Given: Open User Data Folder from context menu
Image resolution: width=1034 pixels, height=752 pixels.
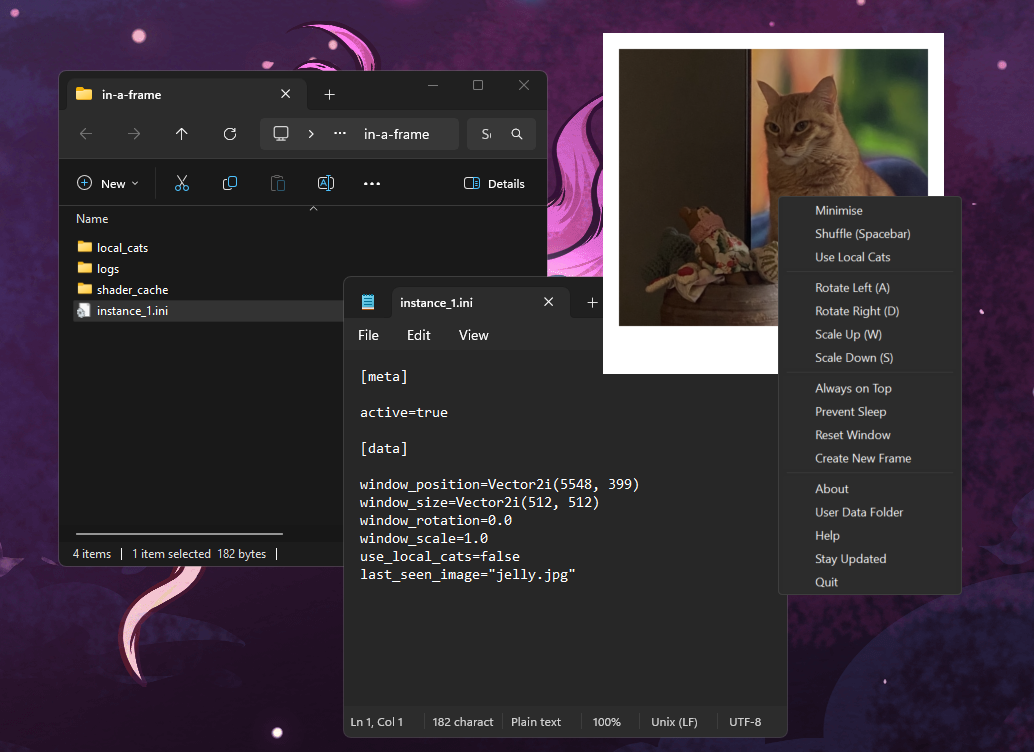Looking at the screenshot, I should [x=859, y=512].
